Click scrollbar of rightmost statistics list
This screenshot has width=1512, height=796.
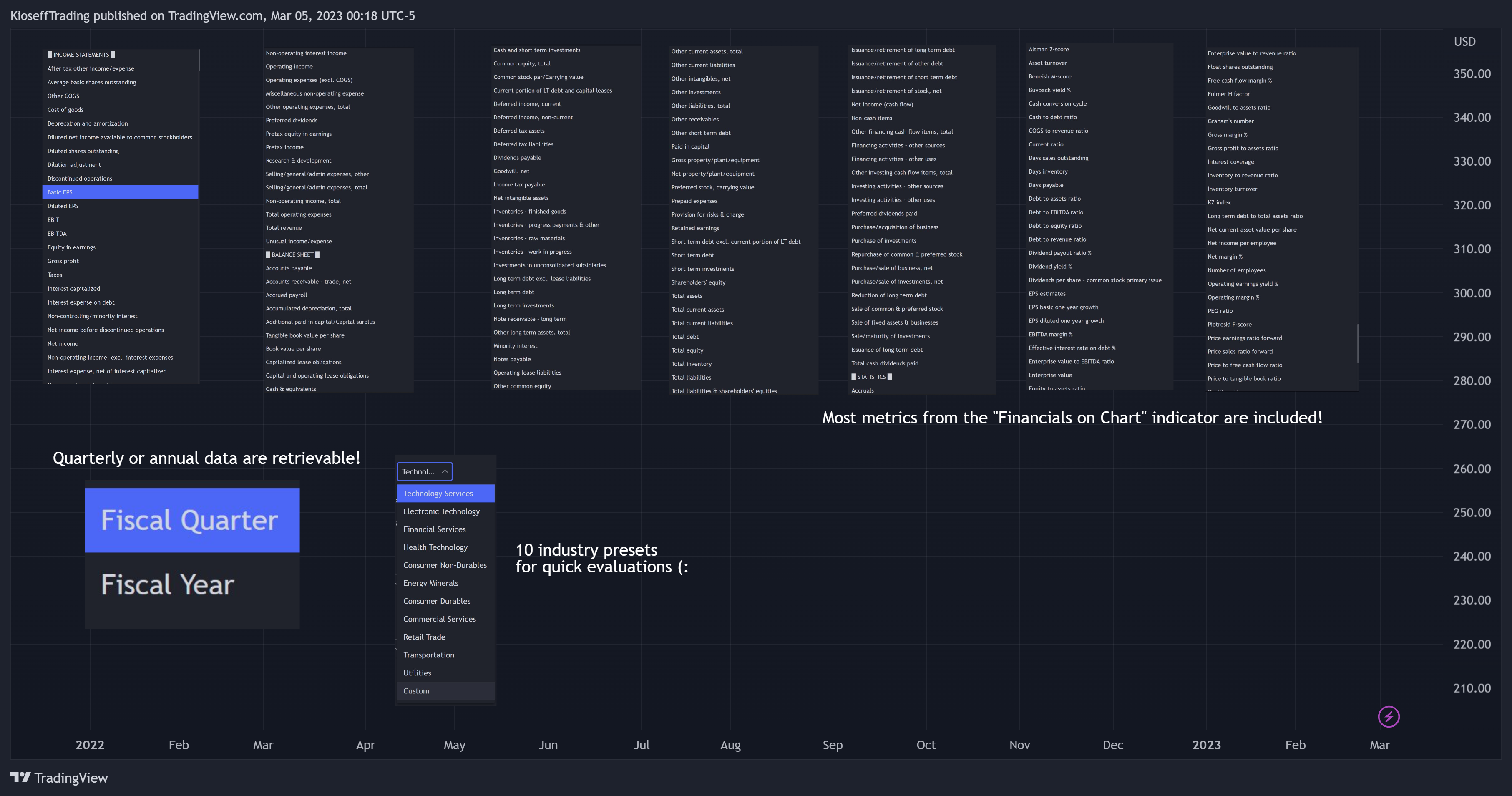tap(1358, 343)
